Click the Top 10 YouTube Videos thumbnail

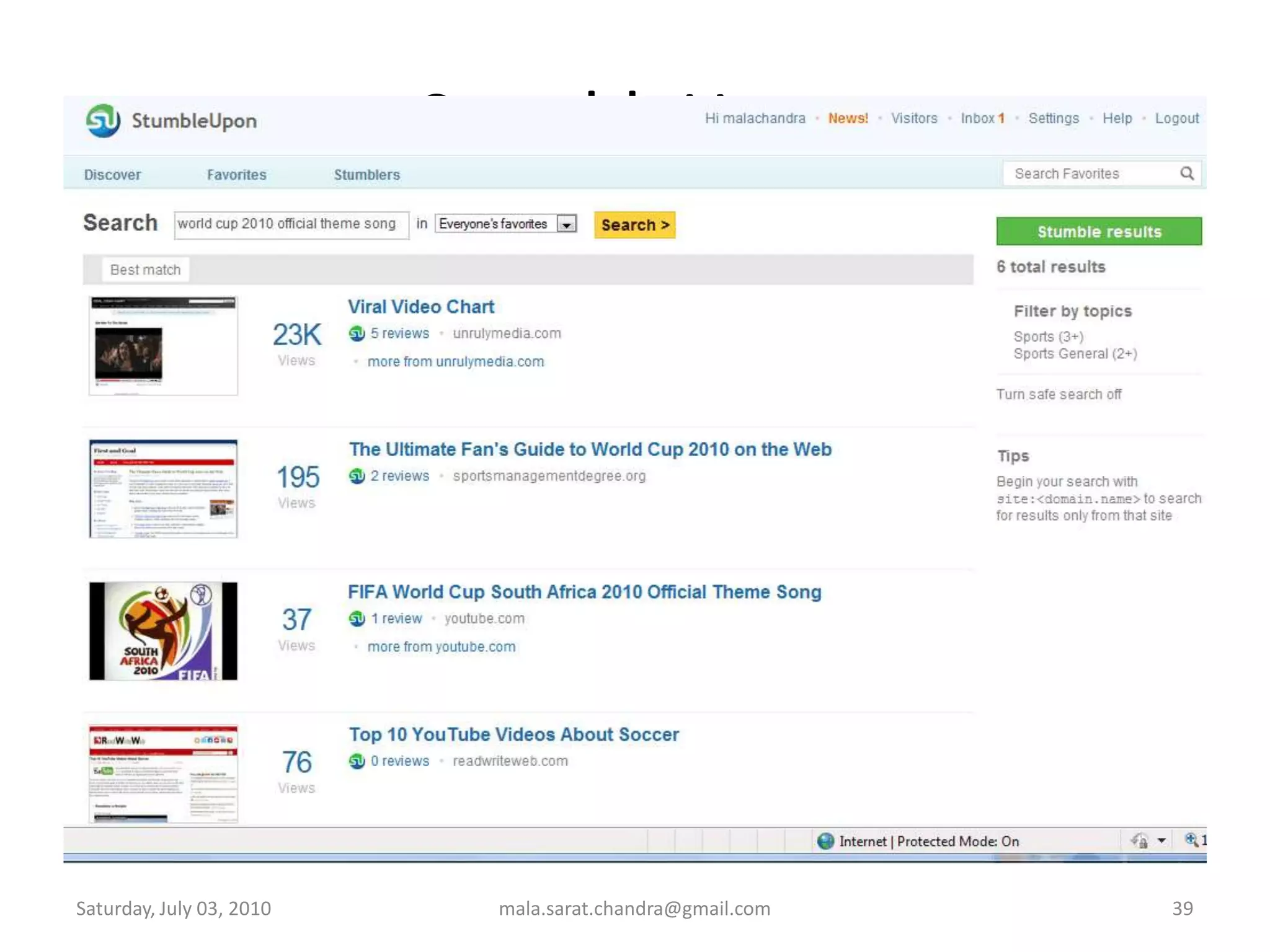coord(163,773)
